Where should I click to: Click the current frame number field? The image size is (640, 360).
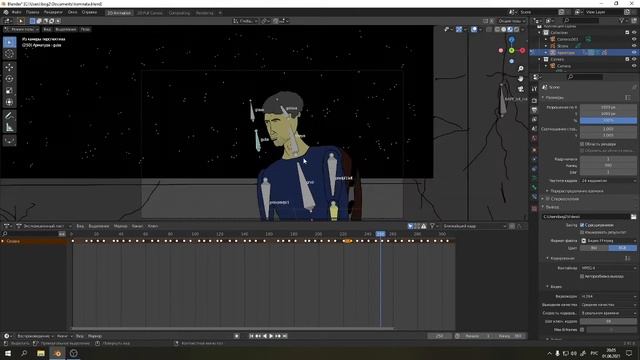pos(440,336)
